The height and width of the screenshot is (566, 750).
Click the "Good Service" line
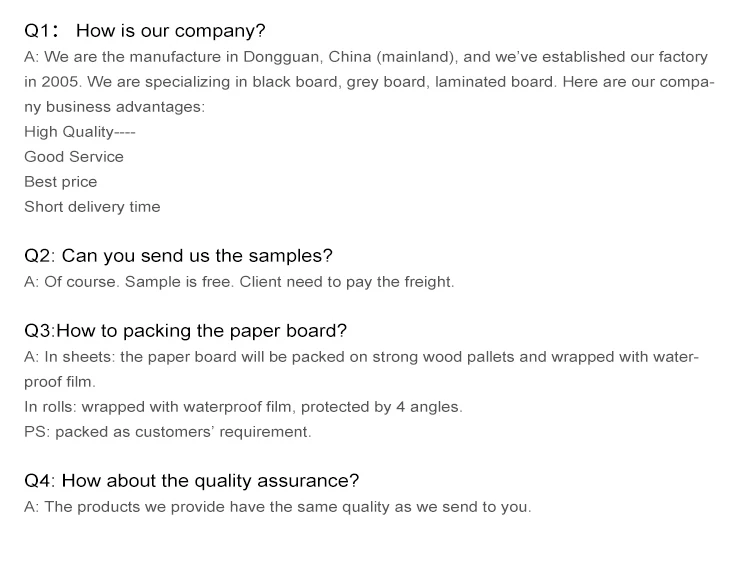(74, 157)
